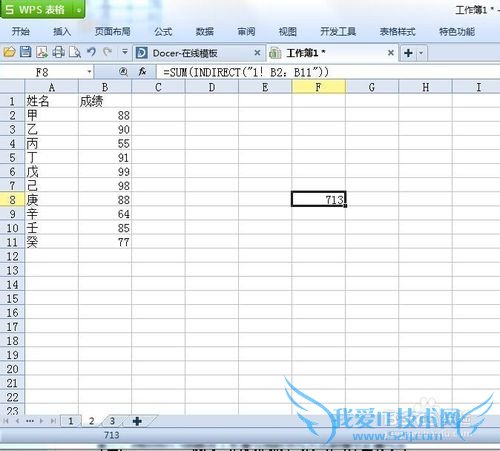Click the Name Box showing F8

[x=42, y=72]
